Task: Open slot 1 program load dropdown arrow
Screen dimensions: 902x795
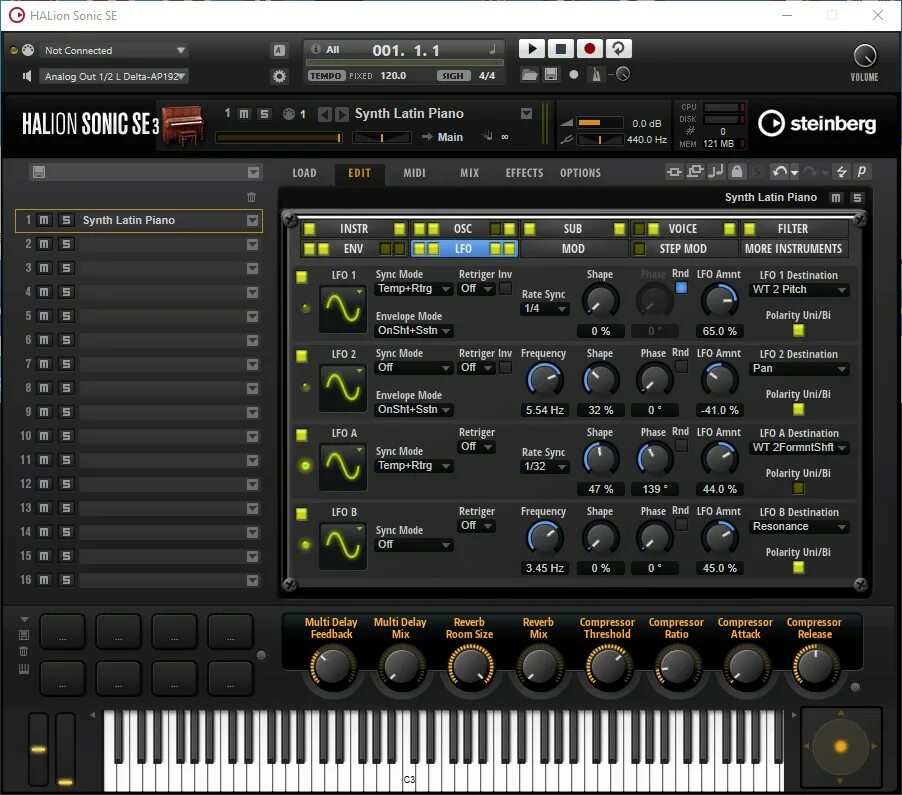Action: (252, 220)
